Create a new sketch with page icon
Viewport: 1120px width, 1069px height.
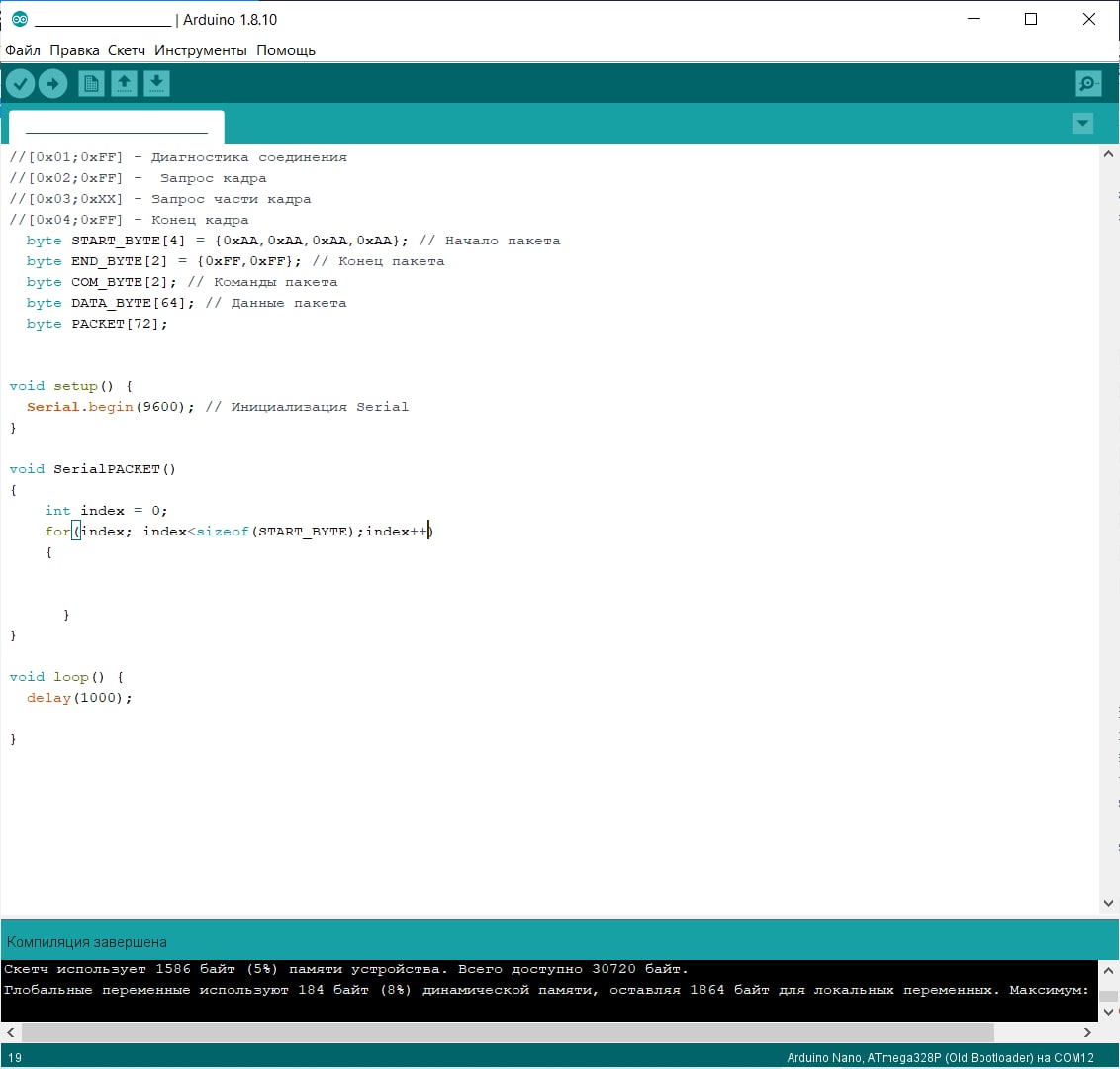[x=91, y=84]
